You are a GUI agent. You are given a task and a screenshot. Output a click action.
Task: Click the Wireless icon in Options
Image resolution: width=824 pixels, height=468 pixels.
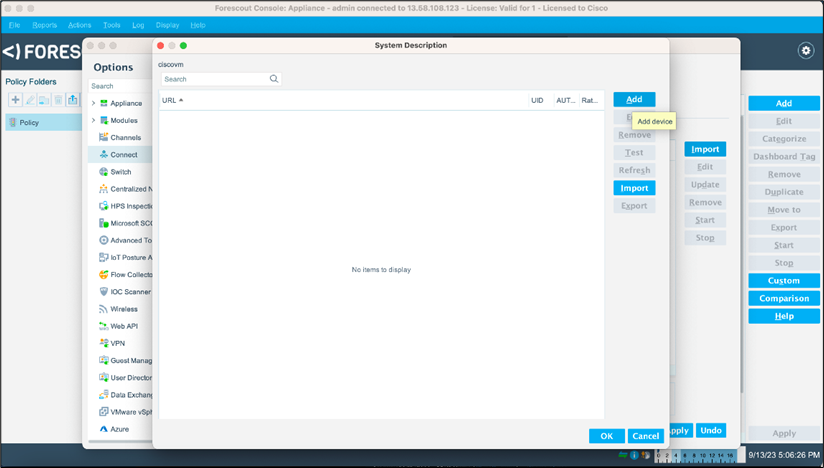click(x=104, y=309)
